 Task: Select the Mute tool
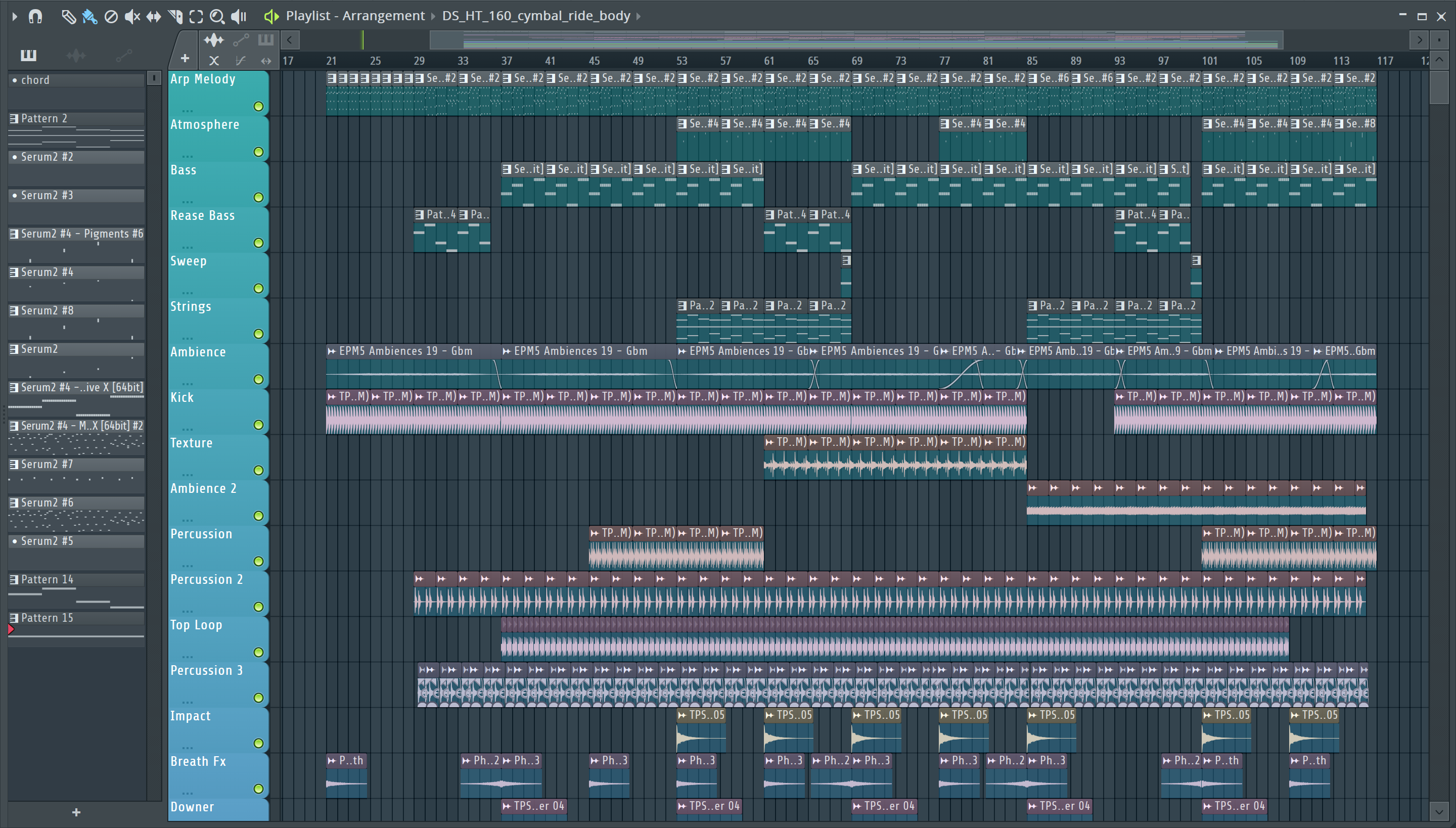pyautogui.click(x=132, y=17)
